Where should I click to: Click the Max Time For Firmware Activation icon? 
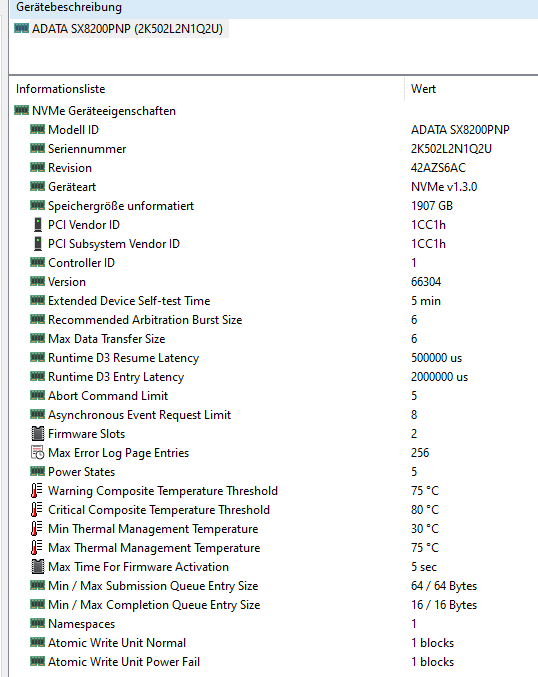pyautogui.click(x=38, y=566)
